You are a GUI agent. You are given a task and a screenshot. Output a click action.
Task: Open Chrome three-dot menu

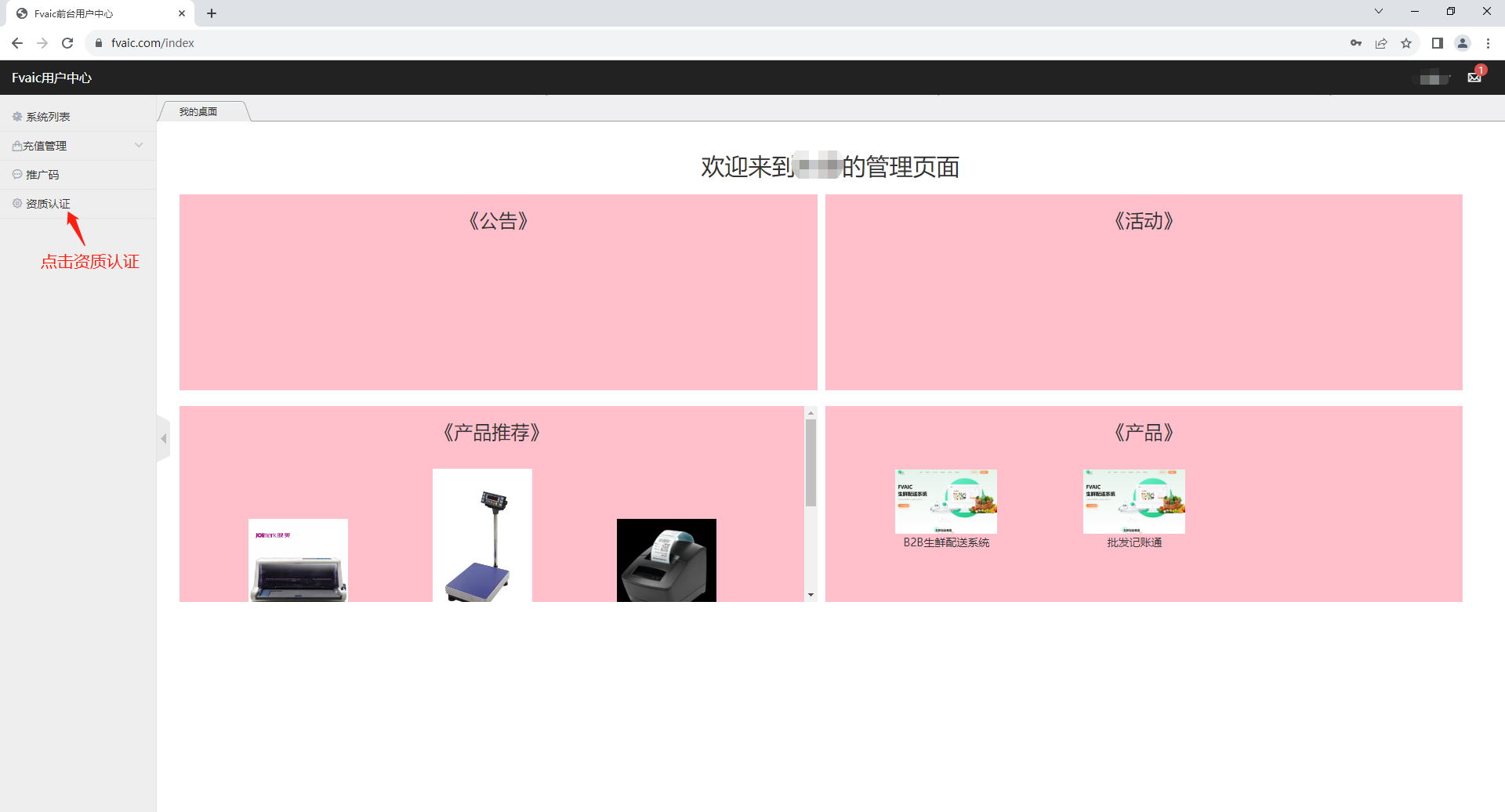pos(1488,43)
